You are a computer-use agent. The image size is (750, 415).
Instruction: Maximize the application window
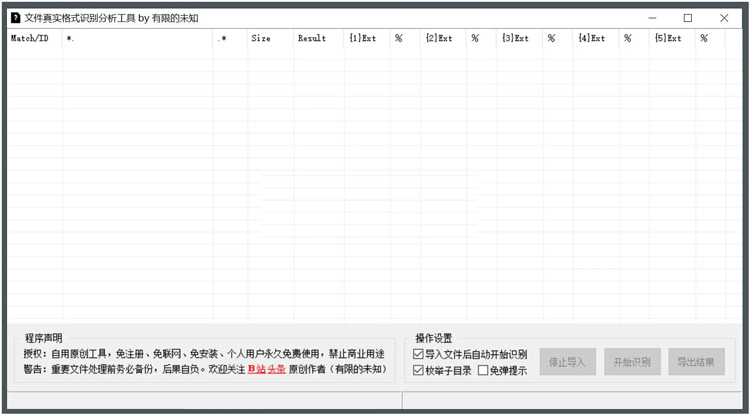(687, 18)
